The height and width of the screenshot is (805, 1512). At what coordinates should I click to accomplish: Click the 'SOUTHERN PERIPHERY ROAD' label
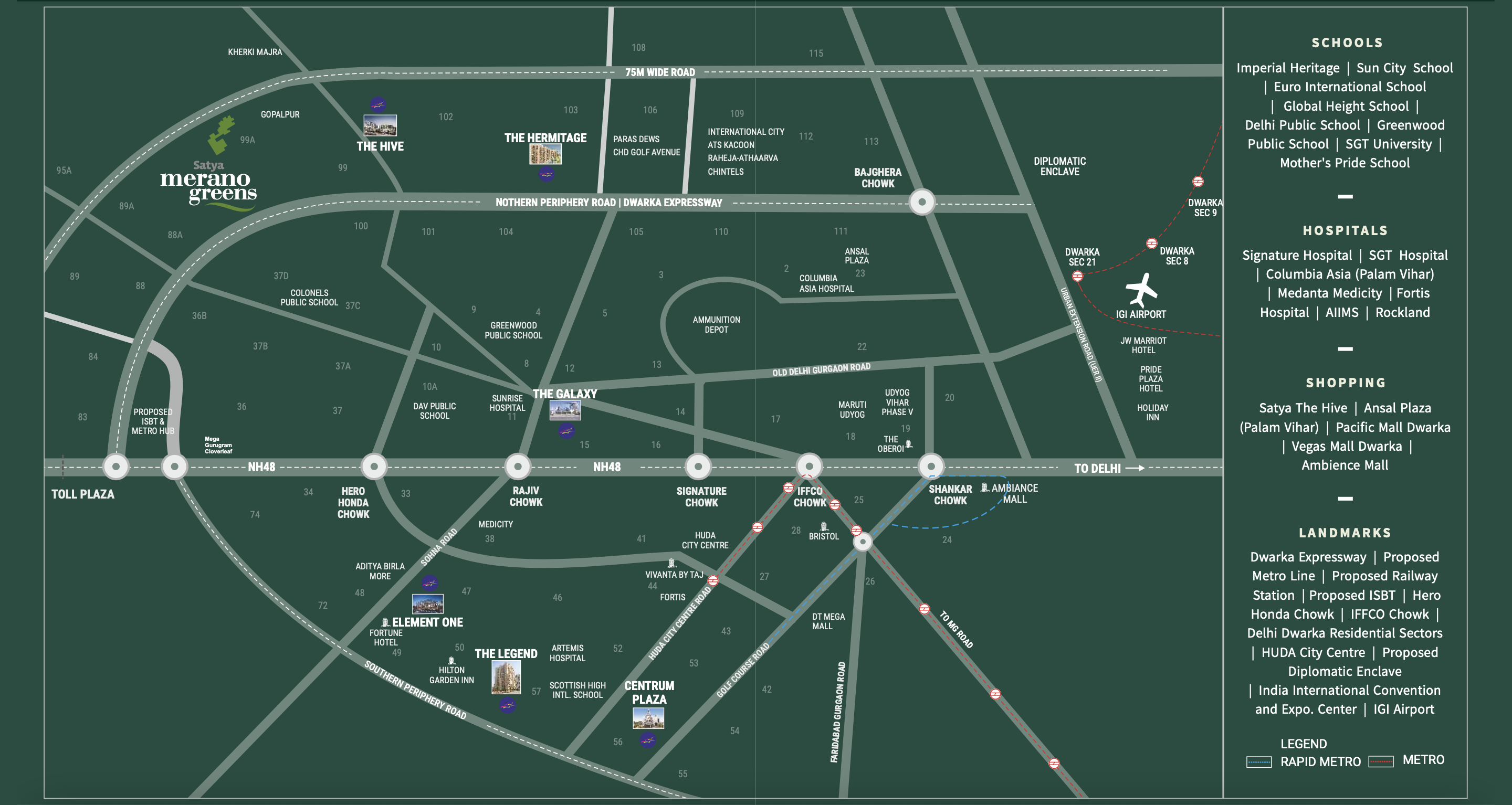pyautogui.click(x=416, y=691)
